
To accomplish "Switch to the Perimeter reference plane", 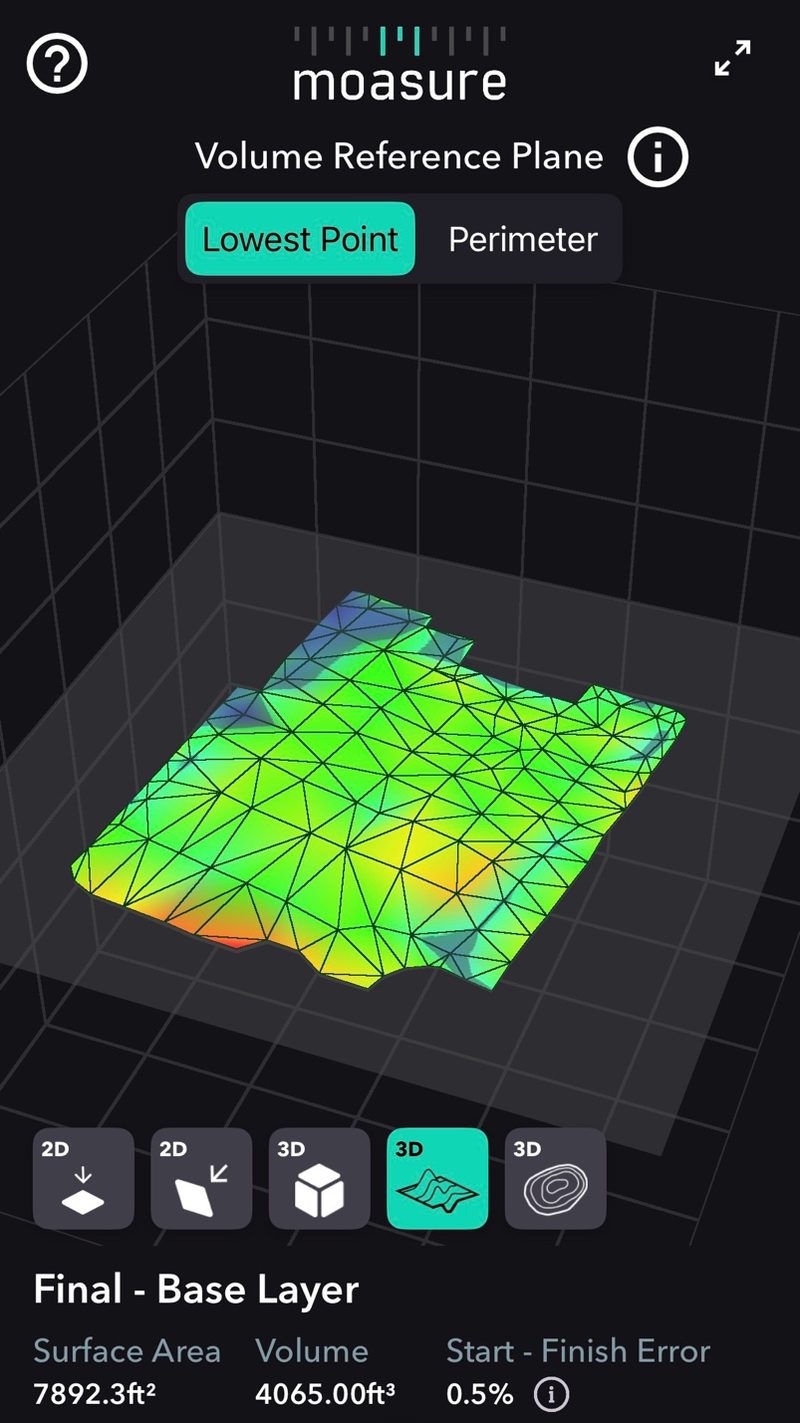I will click(x=522, y=239).
